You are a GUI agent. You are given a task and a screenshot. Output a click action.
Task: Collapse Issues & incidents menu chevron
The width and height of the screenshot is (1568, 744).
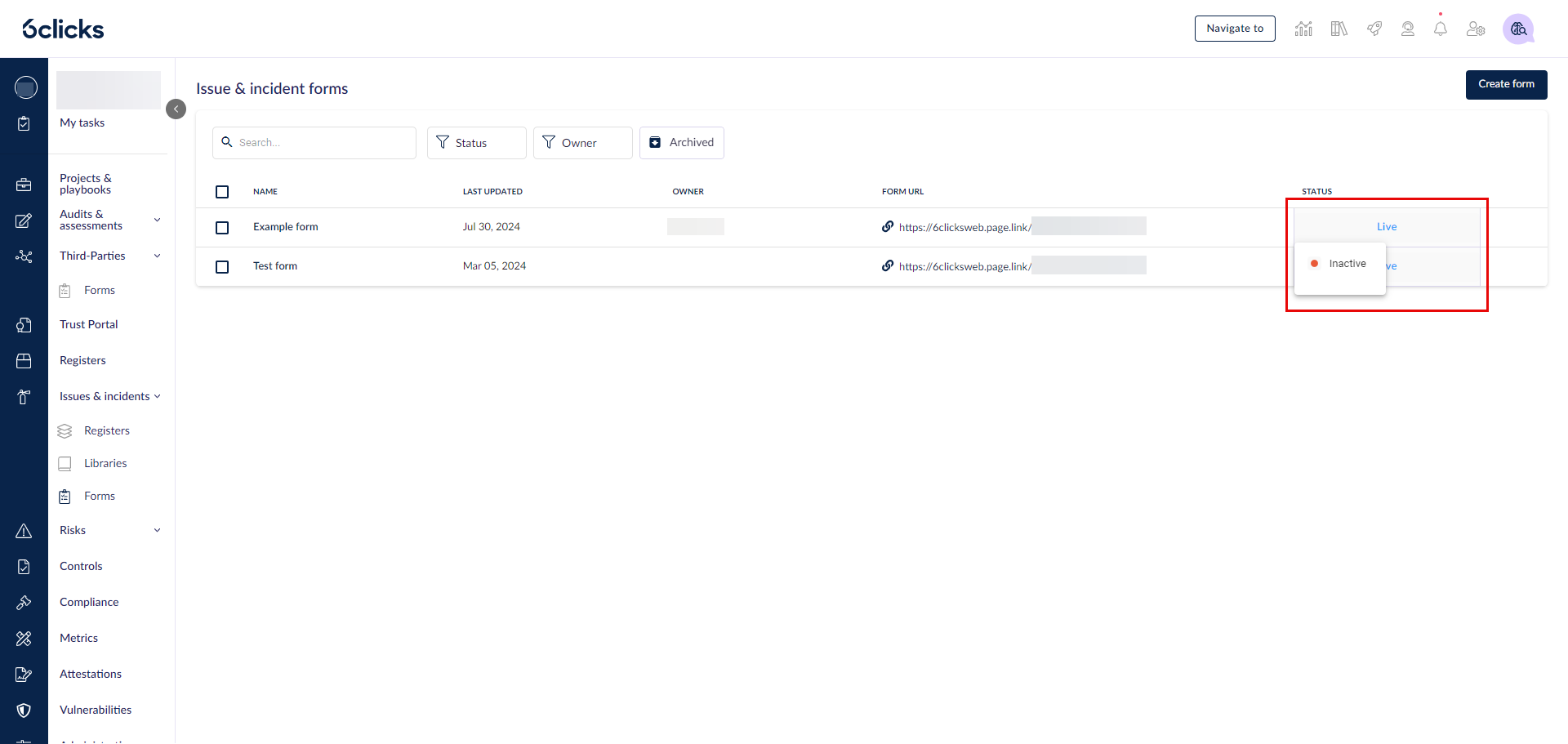point(158,396)
